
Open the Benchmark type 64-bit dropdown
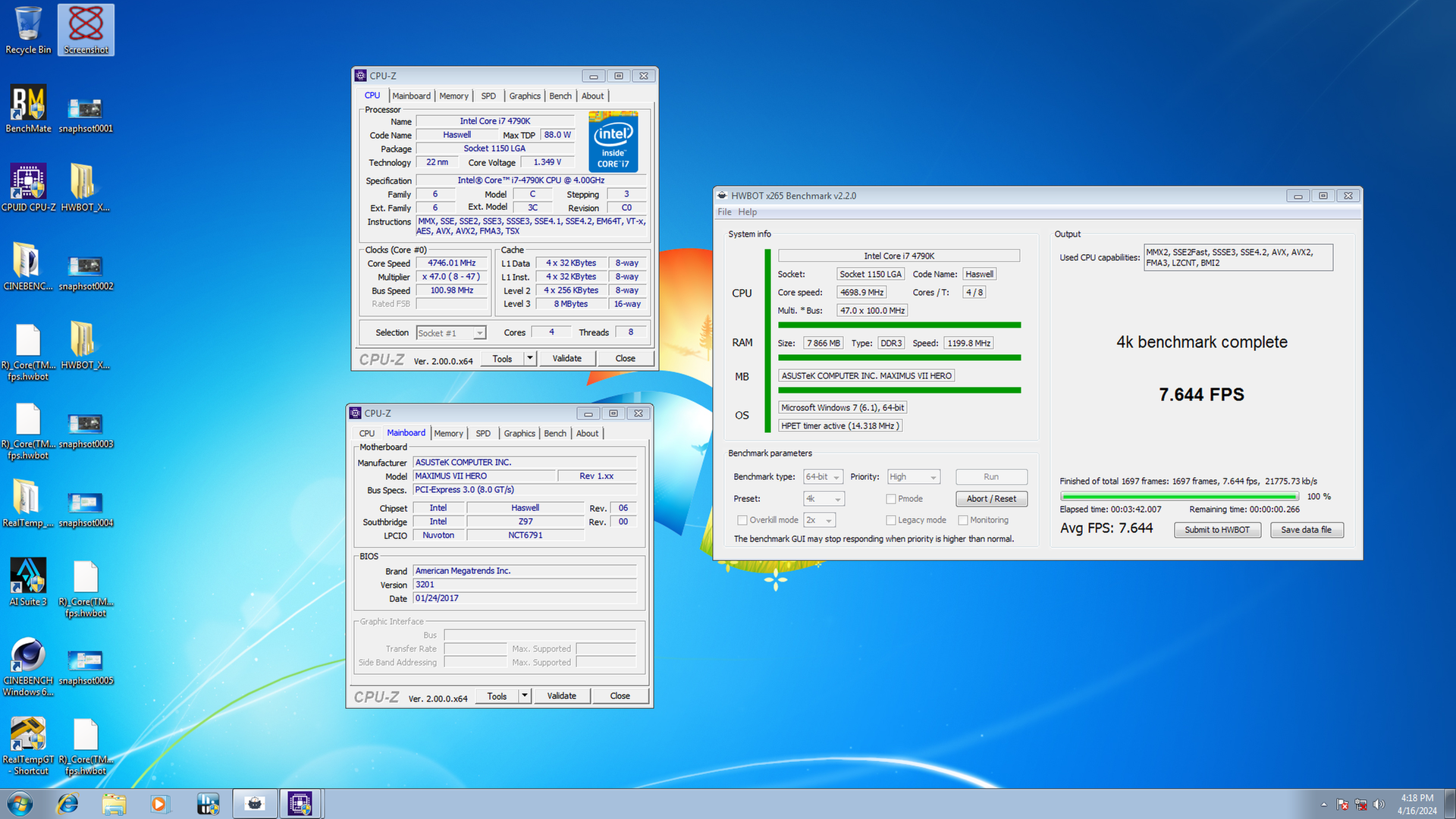(x=824, y=477)
